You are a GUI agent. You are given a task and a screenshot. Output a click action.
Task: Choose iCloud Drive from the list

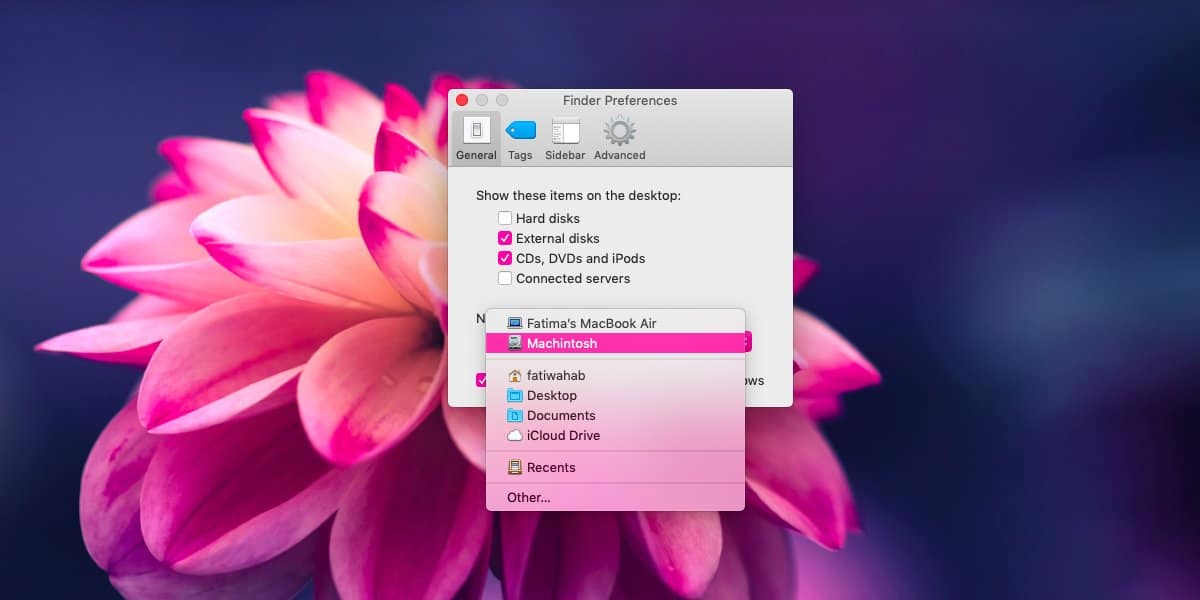(x=615, y=435)
